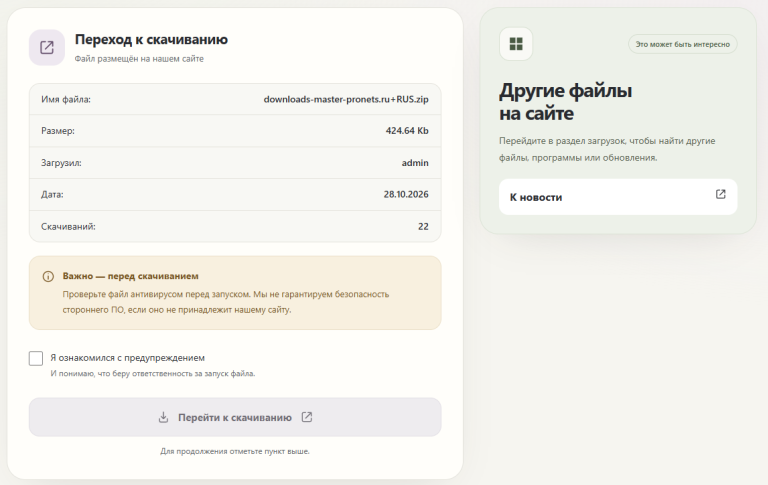The width and height of the screenshot is (768, 485).
Task: Click the Скачиваний: label
Action: click(x=68, y=226)
